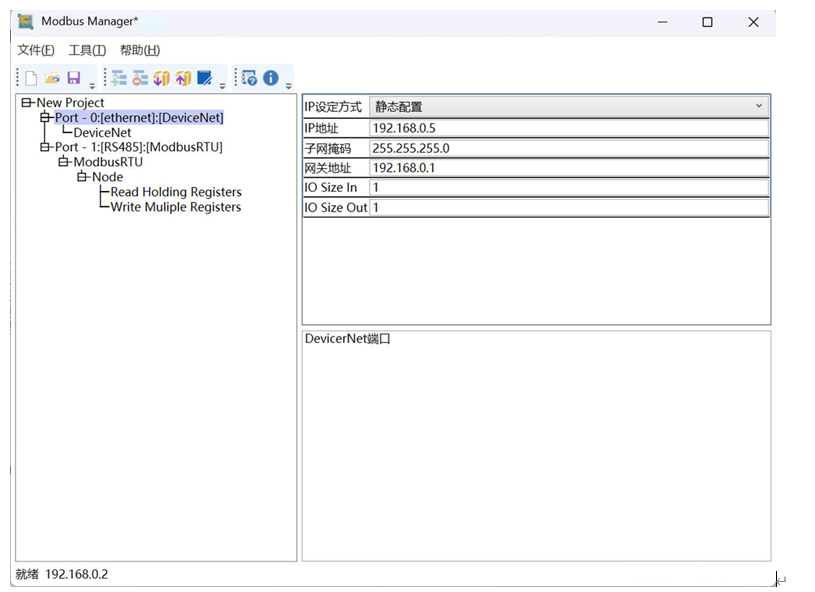Viewport: 815px width, 592px height.
Task: Save the project with the floppy disk icon
Action: pyautogui.click(x=73, y=78)
